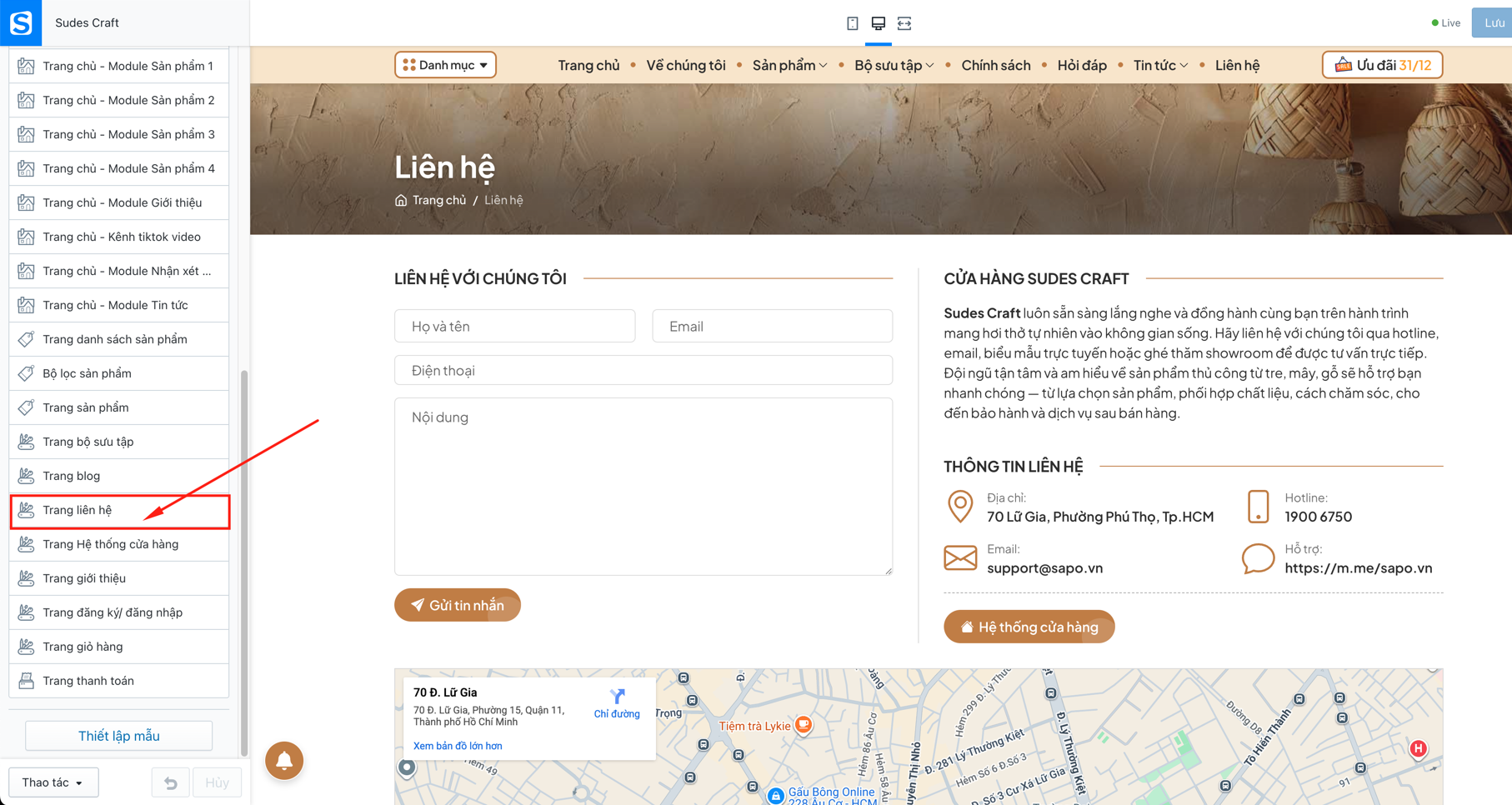The height and width of the screenshot is (805, 1512).
Task: Click the 70 Đ. Lữ Gia map card title
Action: [445, 692]
